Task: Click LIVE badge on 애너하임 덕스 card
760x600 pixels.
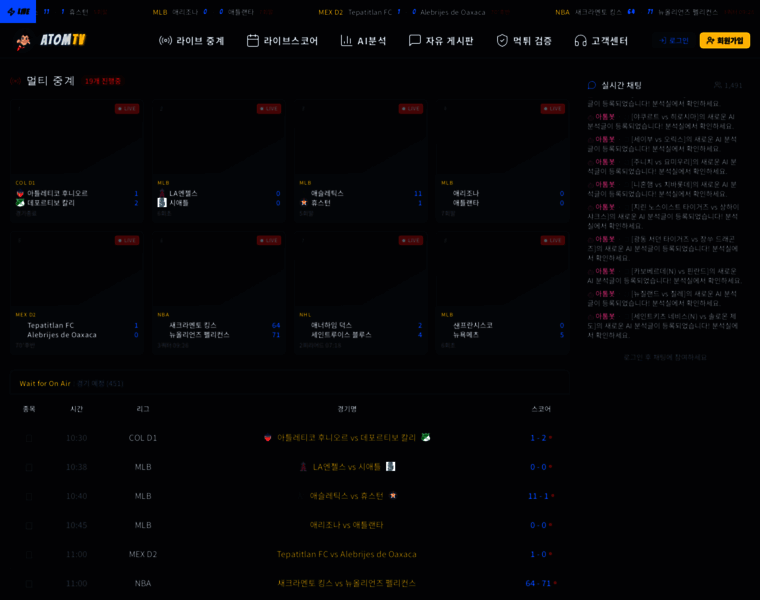Action: click(411, 240)
